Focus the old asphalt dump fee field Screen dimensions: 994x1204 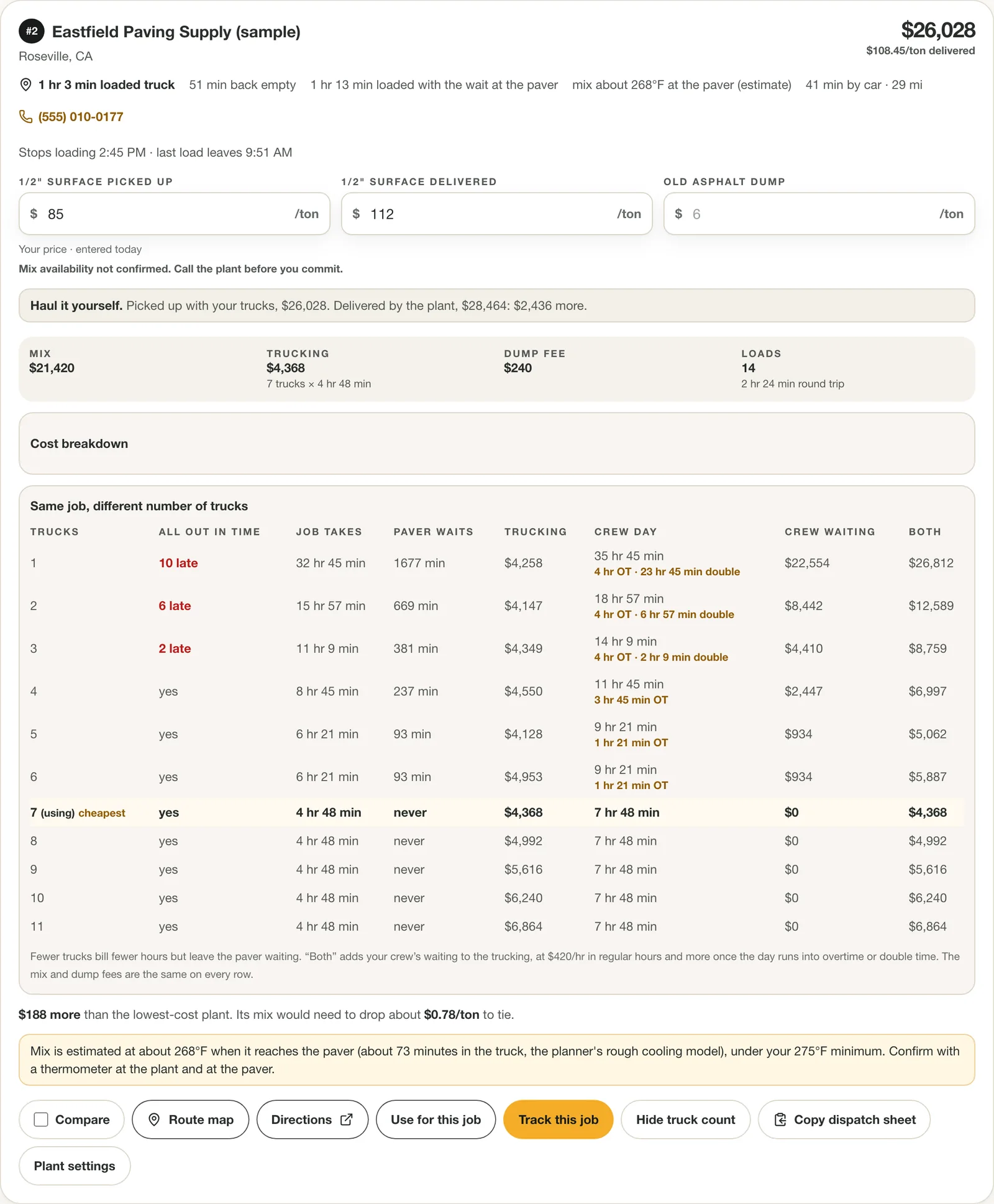[819, 214]
